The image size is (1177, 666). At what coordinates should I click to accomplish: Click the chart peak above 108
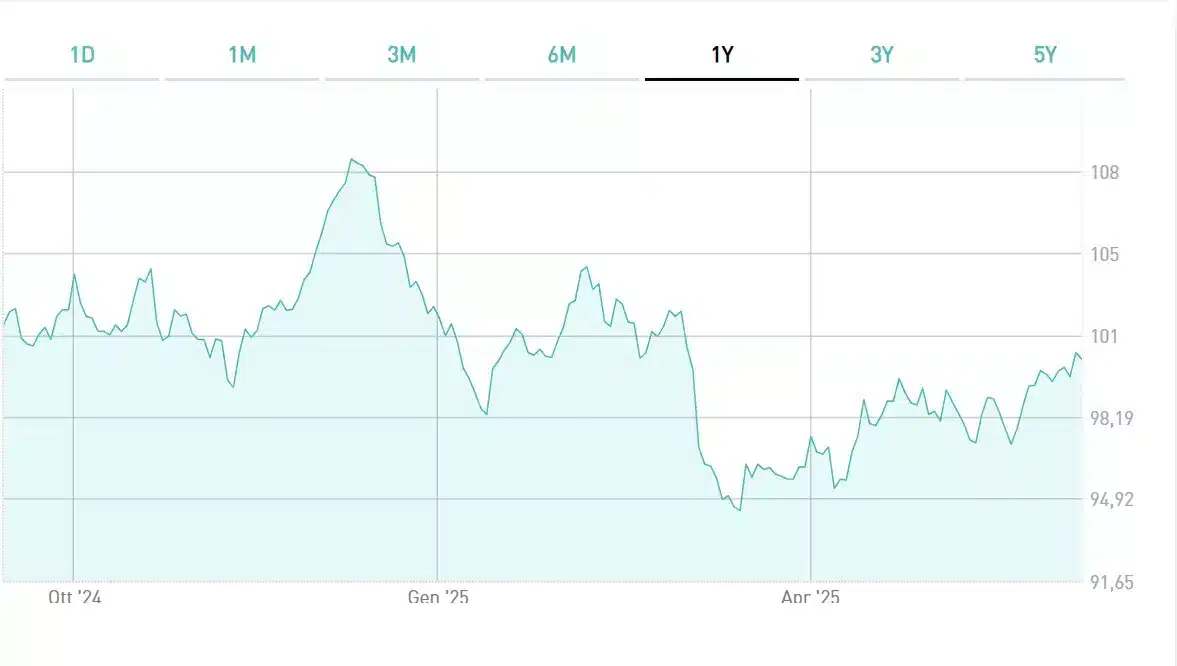tap(351, 159)
